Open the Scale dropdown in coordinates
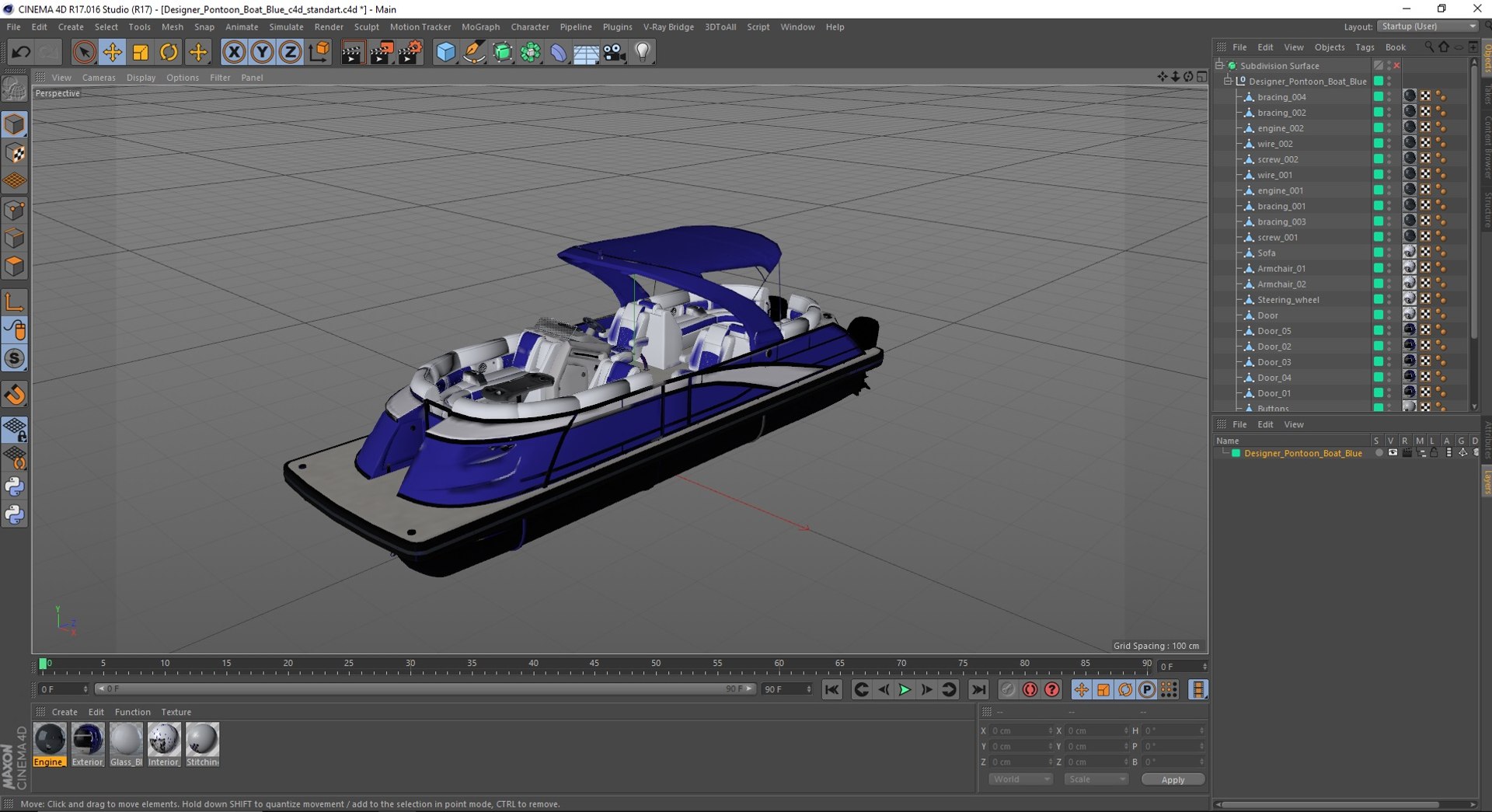 point(1096,779)
